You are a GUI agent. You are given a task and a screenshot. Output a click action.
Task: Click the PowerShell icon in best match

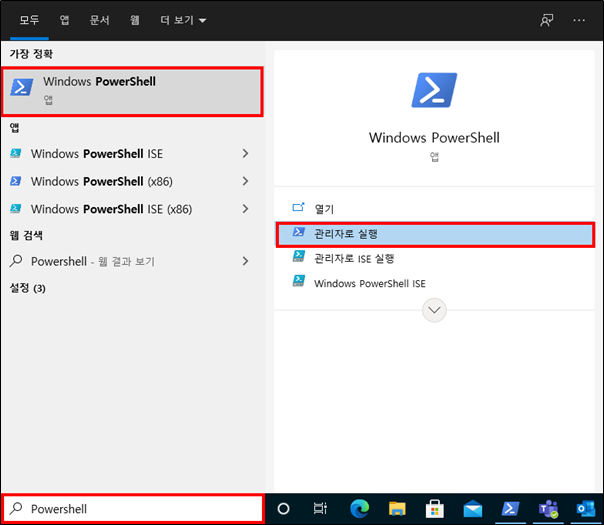(22, 87)
